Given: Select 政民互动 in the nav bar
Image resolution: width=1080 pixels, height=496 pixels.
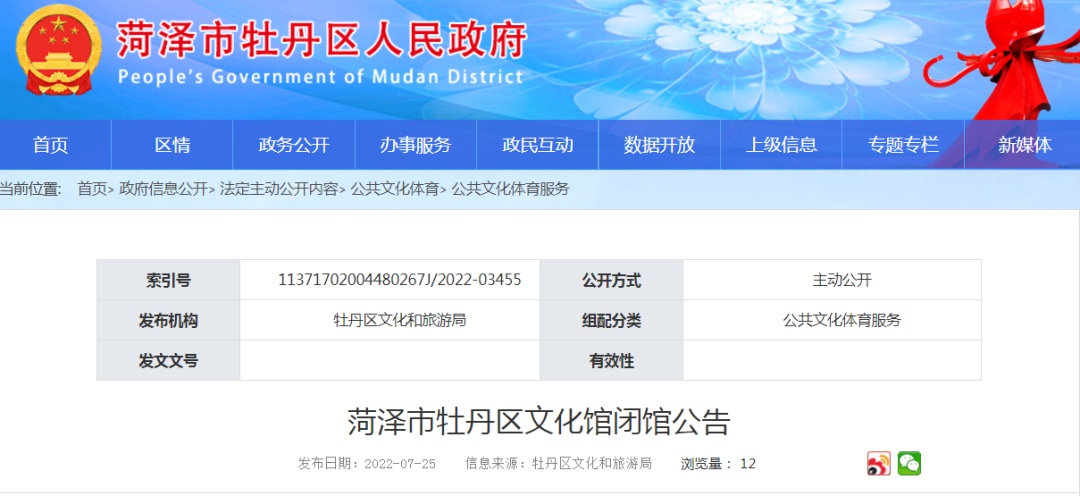Looking at the screenshot, I should (x=537, y=145).
